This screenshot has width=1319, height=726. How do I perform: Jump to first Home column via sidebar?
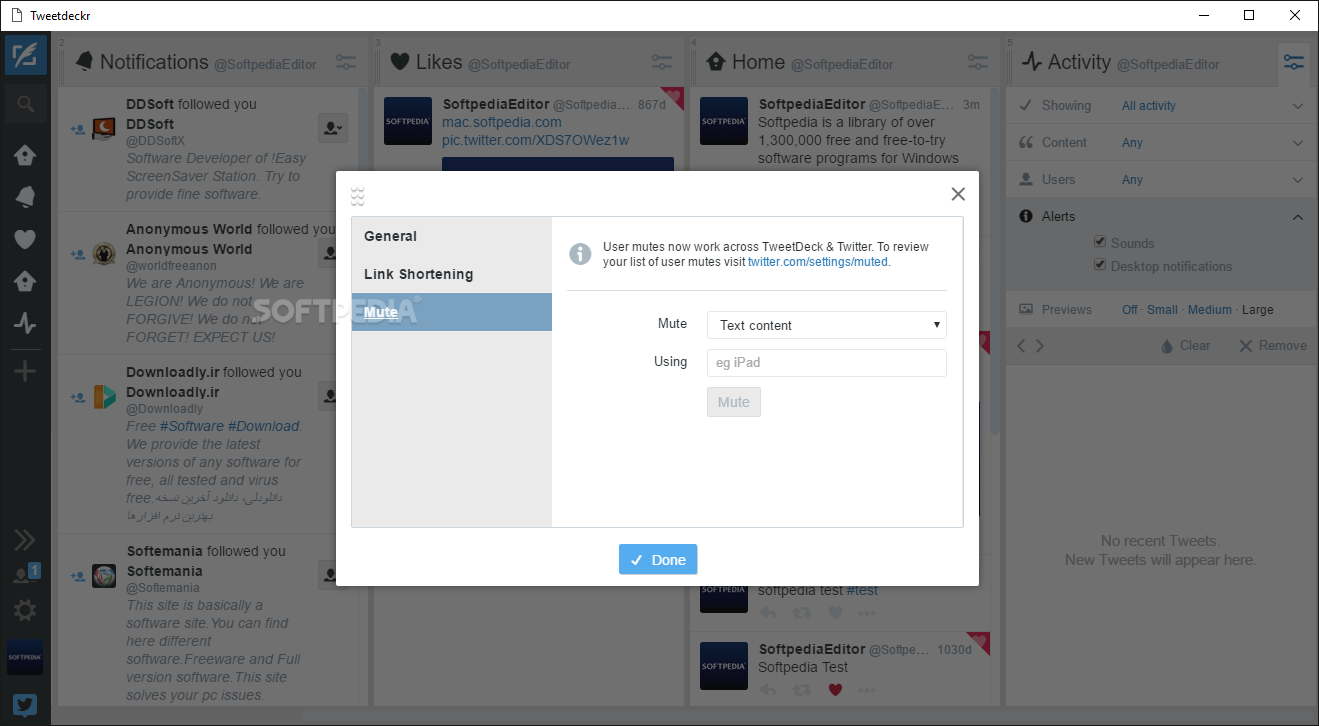coord(25,155)
